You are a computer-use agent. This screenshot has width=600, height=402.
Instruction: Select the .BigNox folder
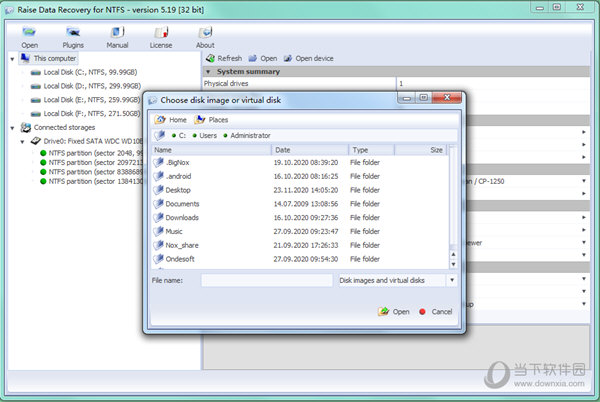177,163
